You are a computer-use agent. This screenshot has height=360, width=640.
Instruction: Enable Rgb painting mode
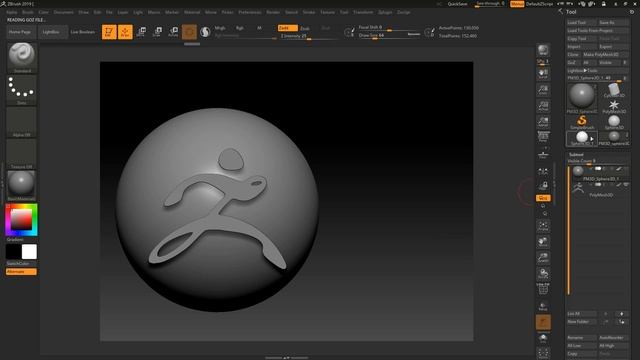point(240,28)
